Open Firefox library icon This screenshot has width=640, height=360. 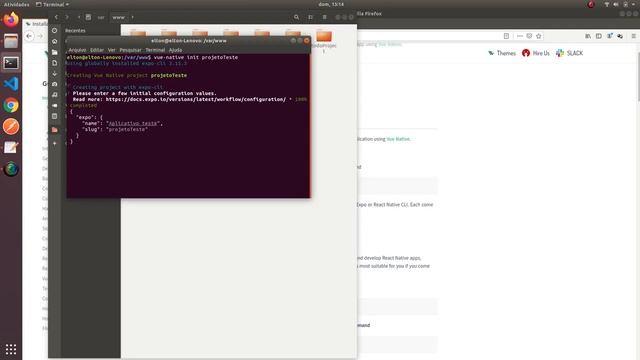pyautogui.click(x=588, y=36)
